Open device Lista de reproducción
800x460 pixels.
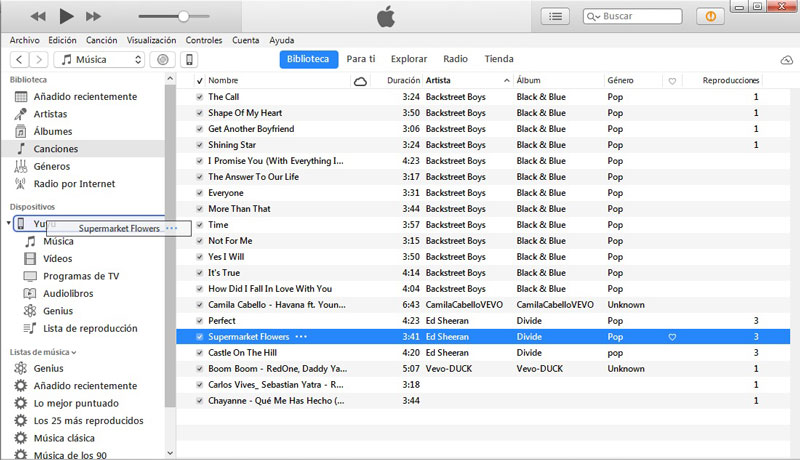pos(88,328)
